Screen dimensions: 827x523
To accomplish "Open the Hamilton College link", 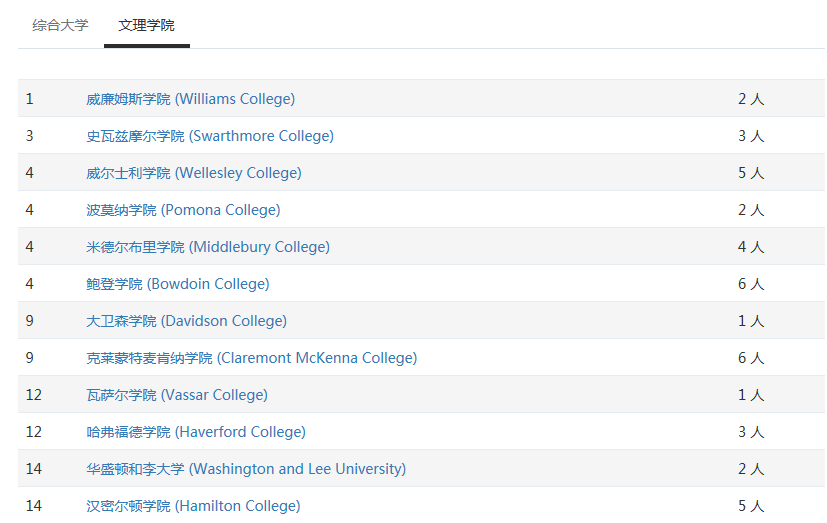I will 193,505.
